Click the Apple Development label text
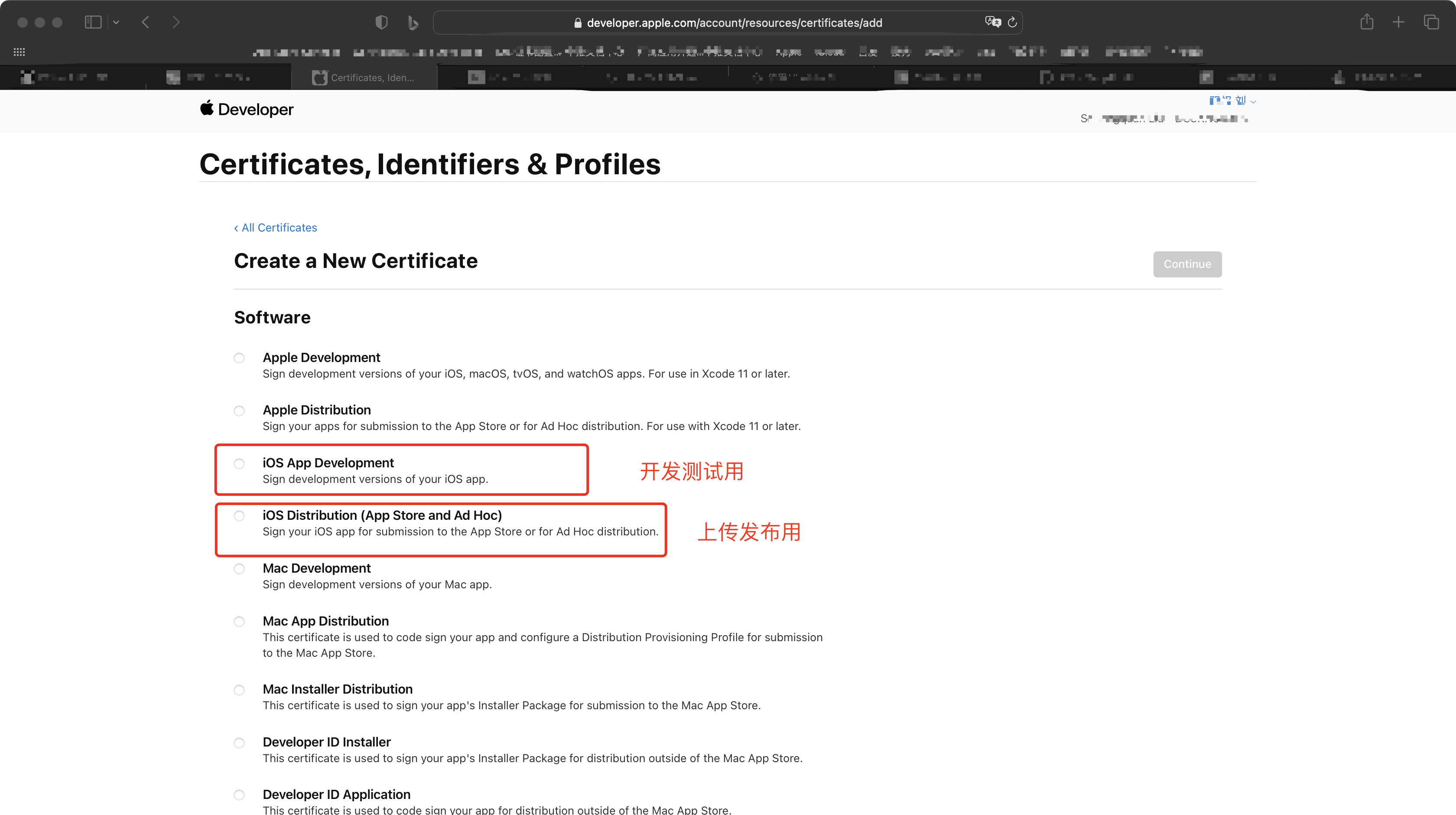1456x815 pixels. tap(321, 358)
